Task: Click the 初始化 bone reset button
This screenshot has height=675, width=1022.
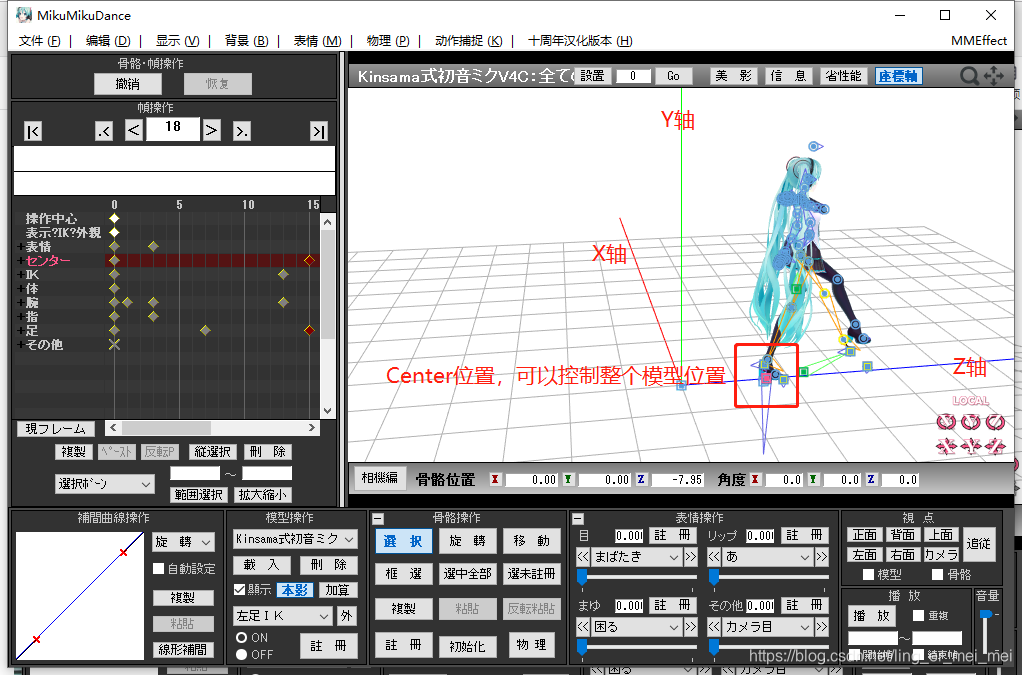Action: (467, 646)
